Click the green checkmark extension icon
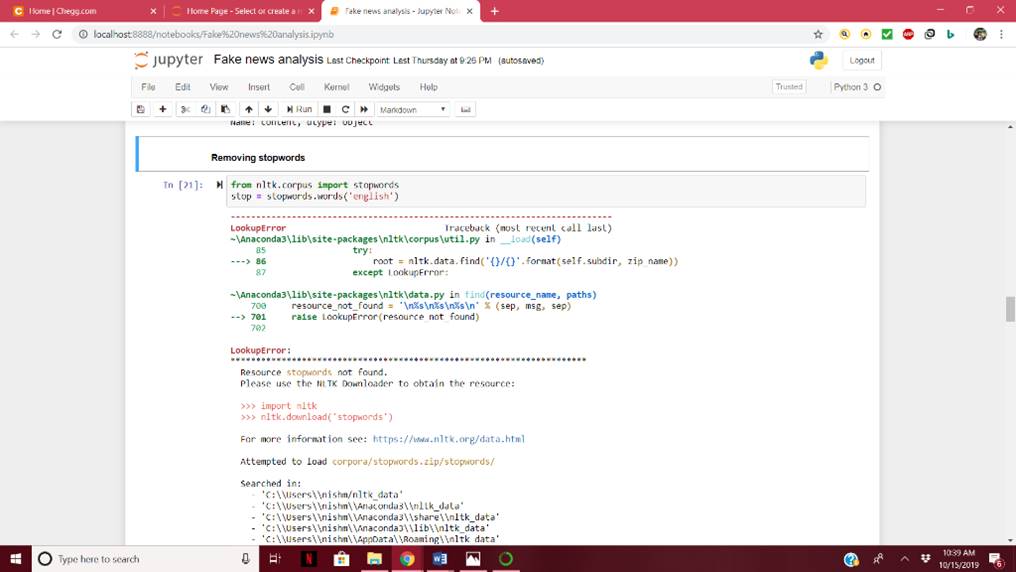 (x=887, y=34)
